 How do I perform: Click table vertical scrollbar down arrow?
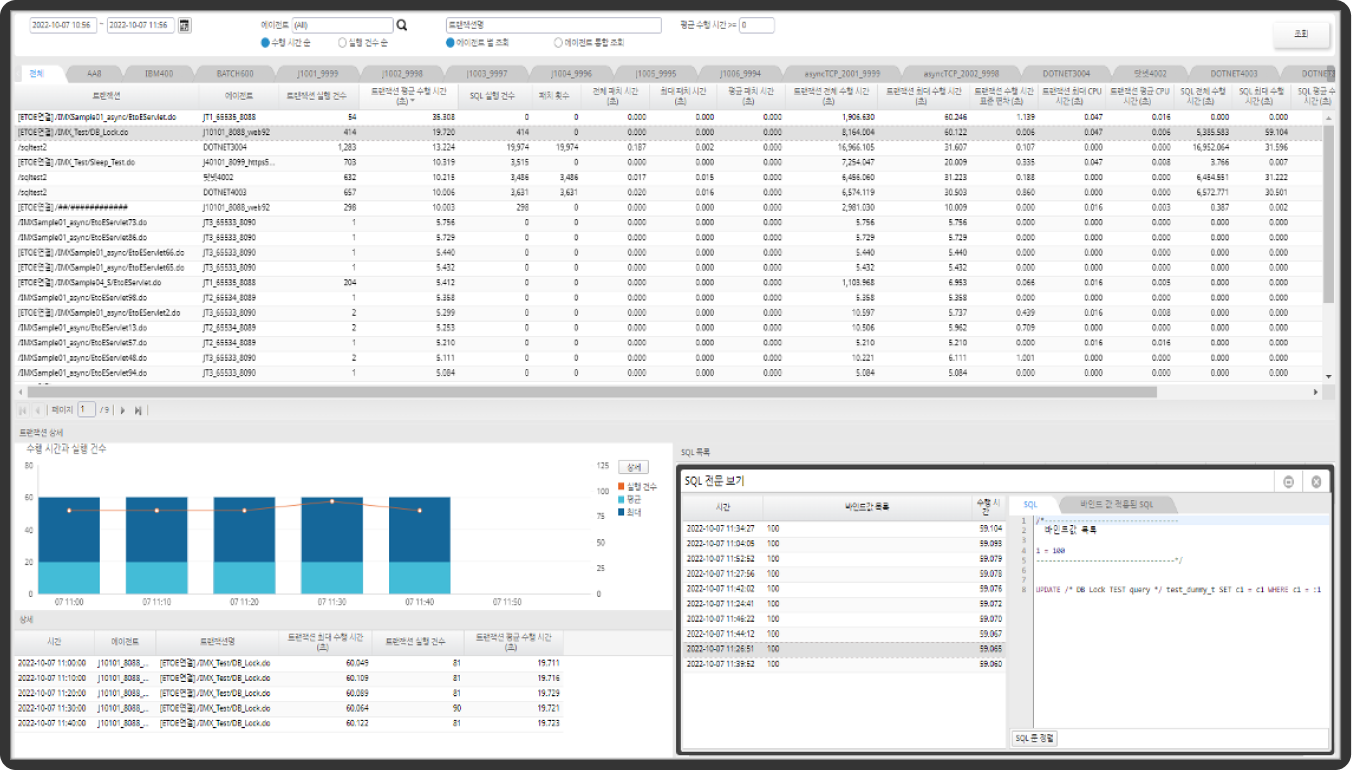pos(1328,376)
